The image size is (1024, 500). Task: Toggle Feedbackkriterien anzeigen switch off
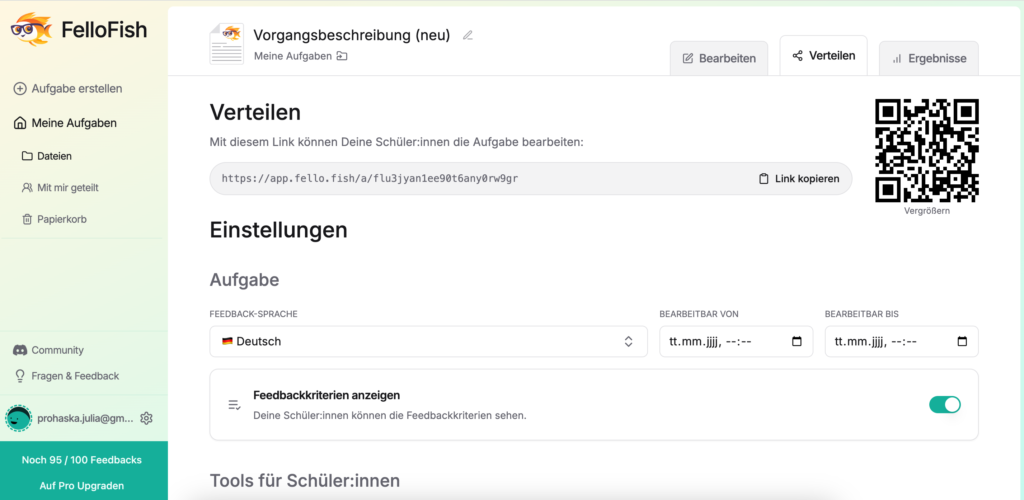pyautogui.click(x=944, y=405)
